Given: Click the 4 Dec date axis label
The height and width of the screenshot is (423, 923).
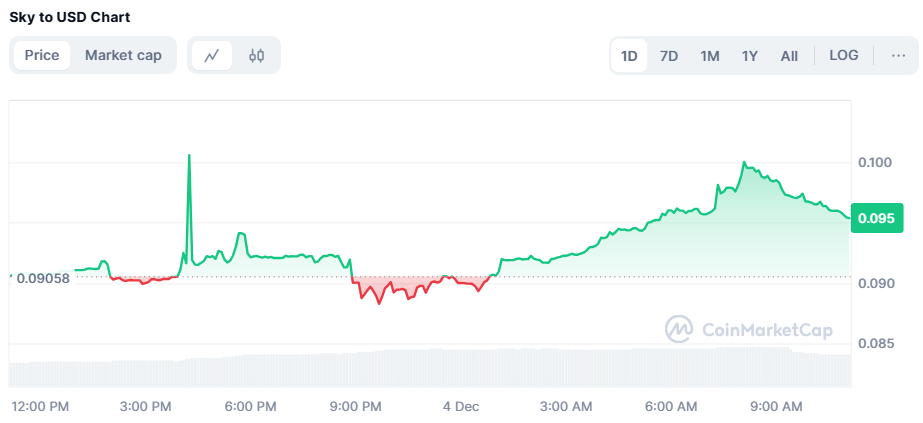Looking at the screenshot, I should click(x=463, y=406).
